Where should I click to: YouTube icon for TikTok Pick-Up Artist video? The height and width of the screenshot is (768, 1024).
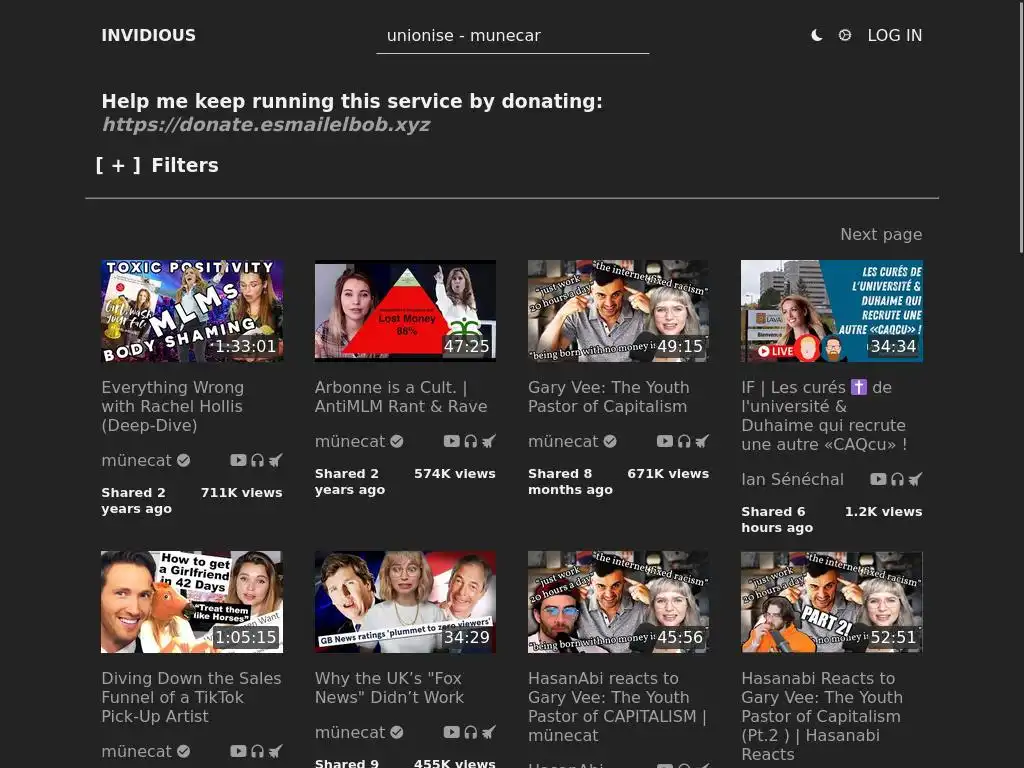pos(238,752)
